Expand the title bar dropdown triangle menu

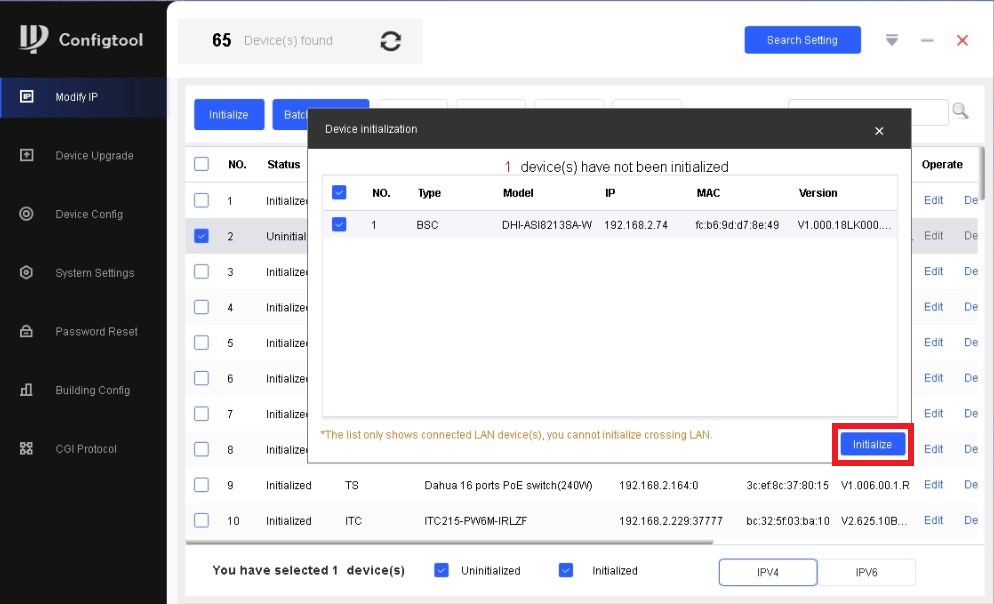[x=892, y=40]
